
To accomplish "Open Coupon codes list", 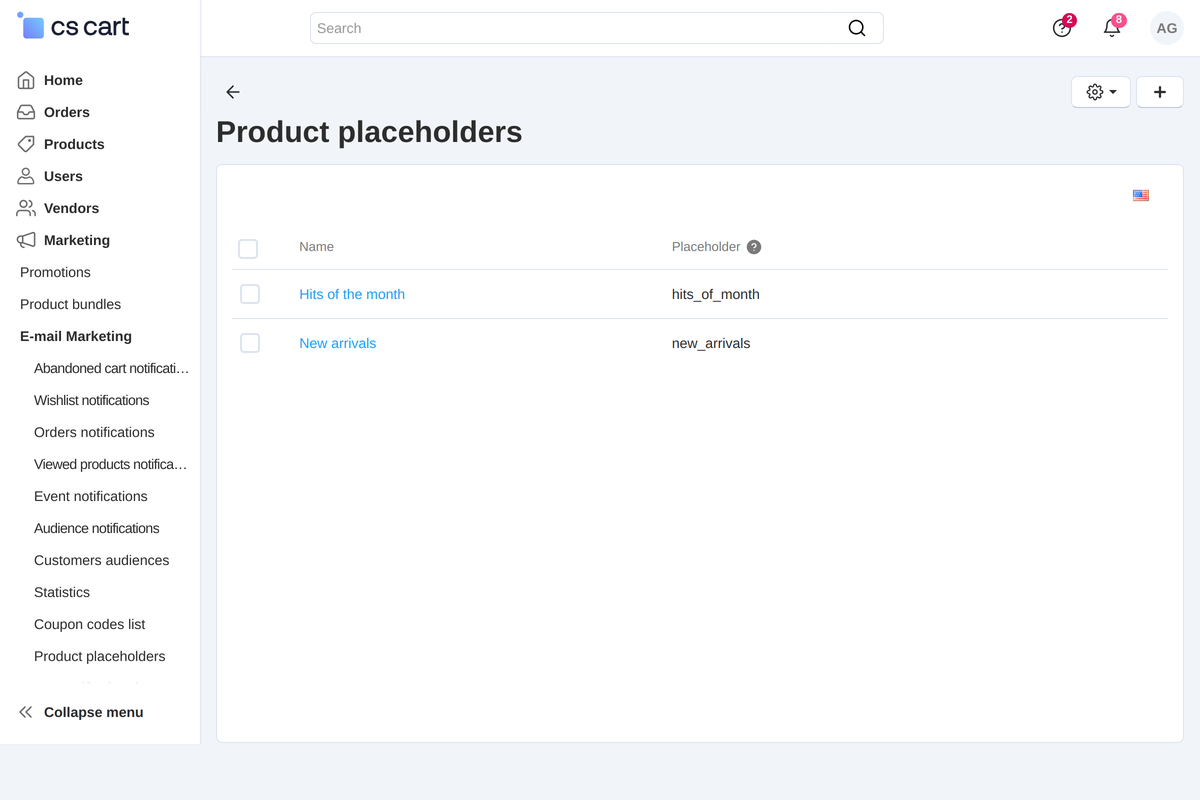I will (89, 624).
